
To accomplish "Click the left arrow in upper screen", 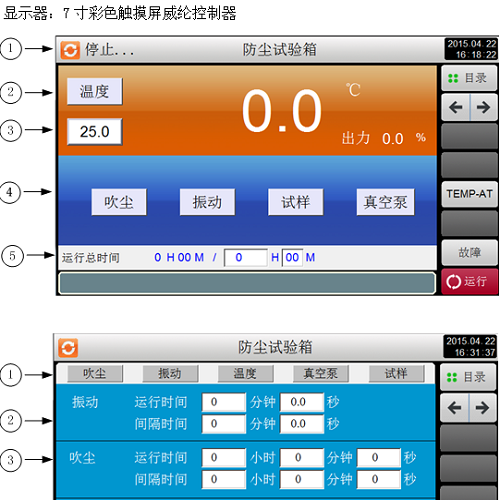I will point(455,107).
